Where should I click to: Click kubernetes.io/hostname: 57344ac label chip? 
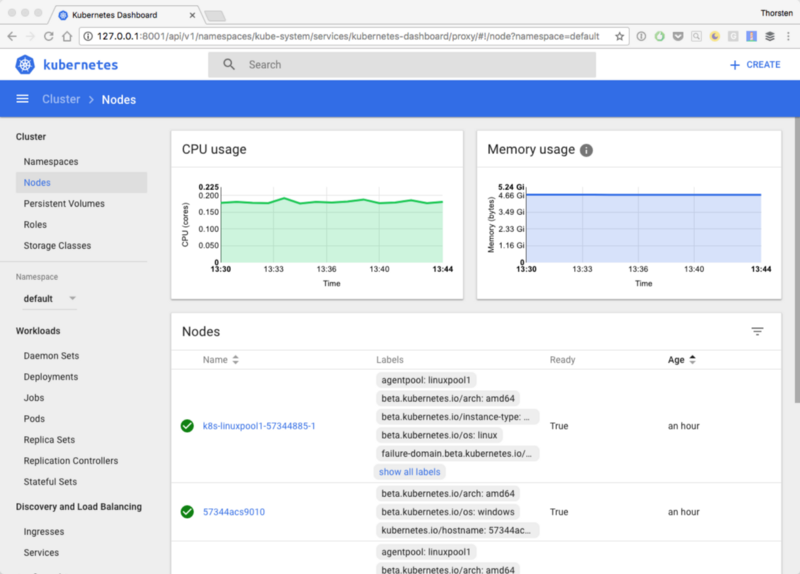tap(457, 530)
